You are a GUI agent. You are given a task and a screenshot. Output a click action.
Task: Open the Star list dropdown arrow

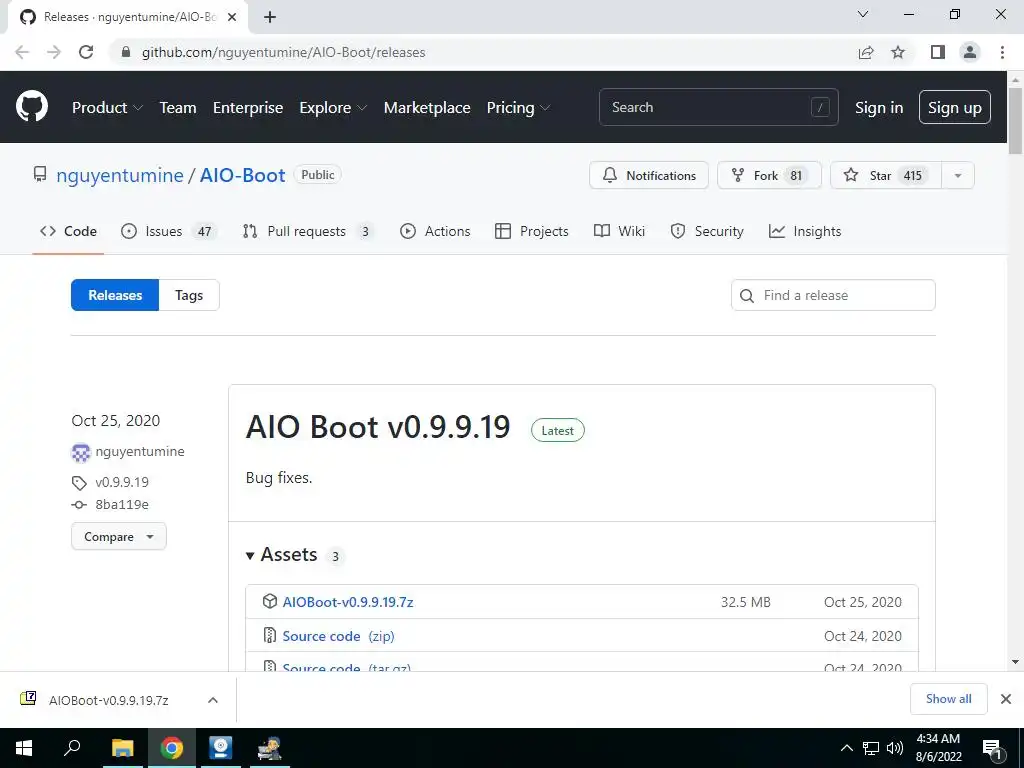point(958,176)
